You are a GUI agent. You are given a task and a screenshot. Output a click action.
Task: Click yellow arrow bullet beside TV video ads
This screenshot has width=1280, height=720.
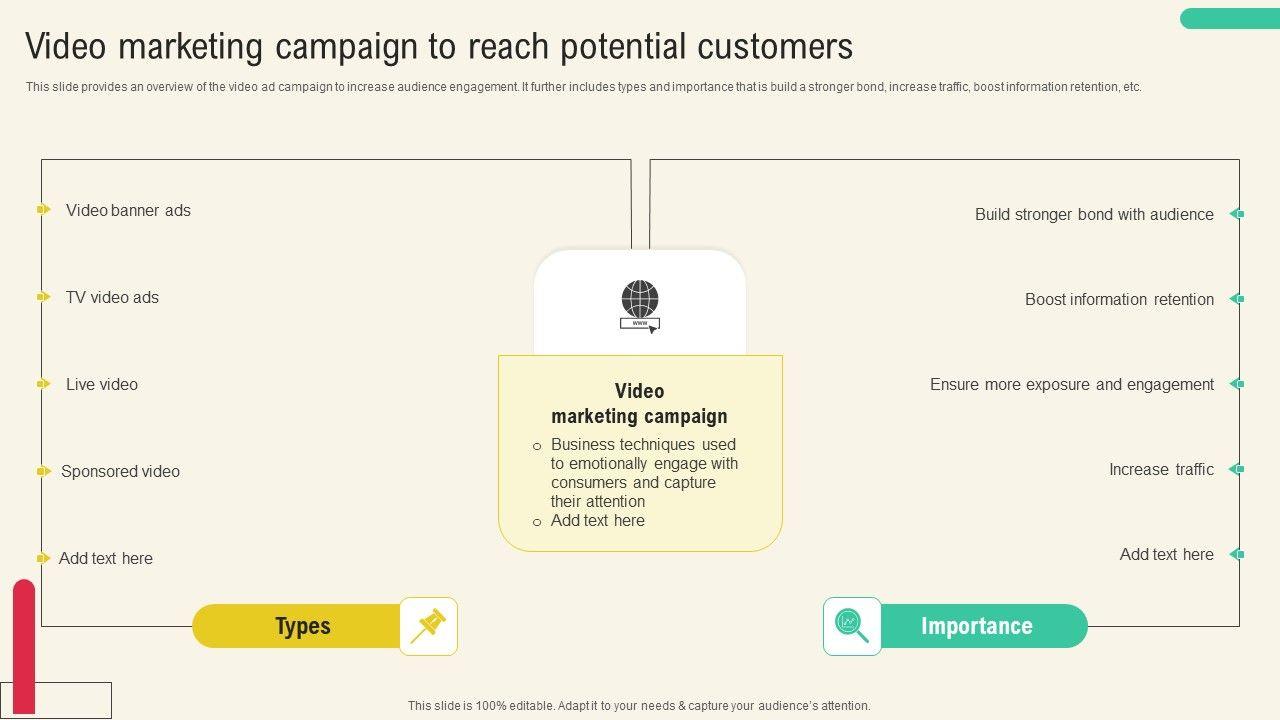43,297
